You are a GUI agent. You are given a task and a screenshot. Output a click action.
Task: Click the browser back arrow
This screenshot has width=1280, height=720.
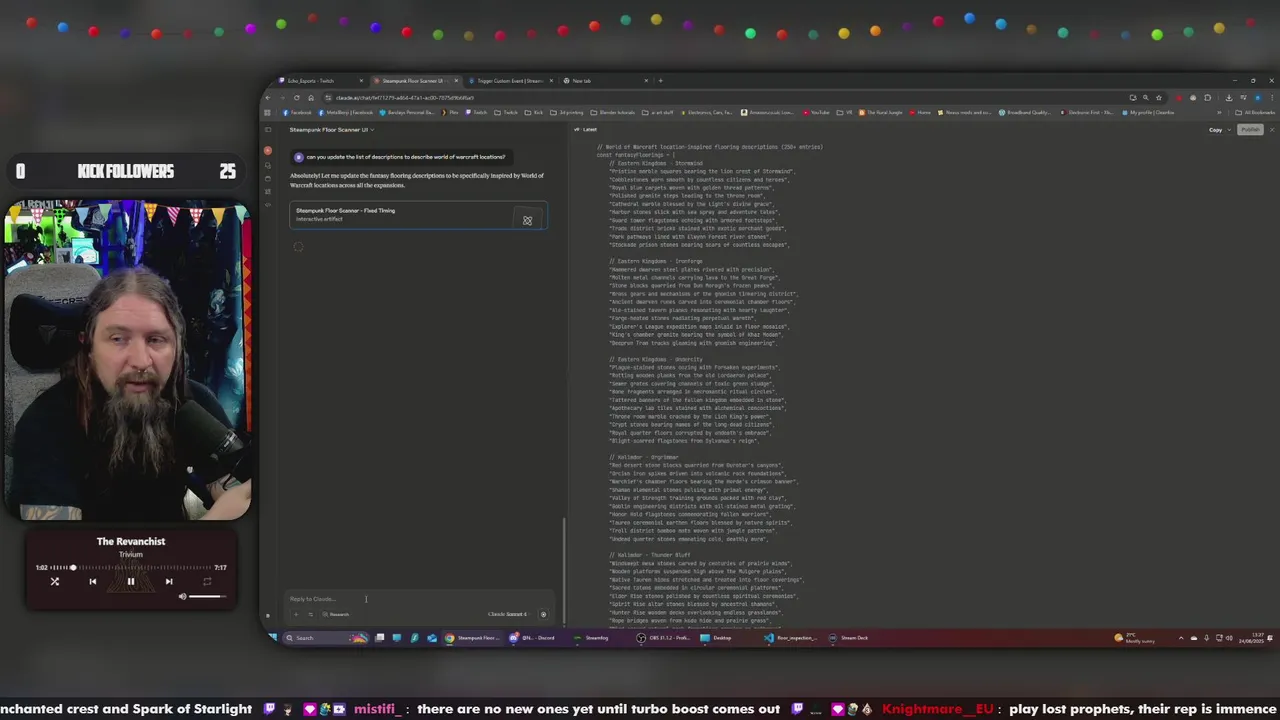[268, 97]
